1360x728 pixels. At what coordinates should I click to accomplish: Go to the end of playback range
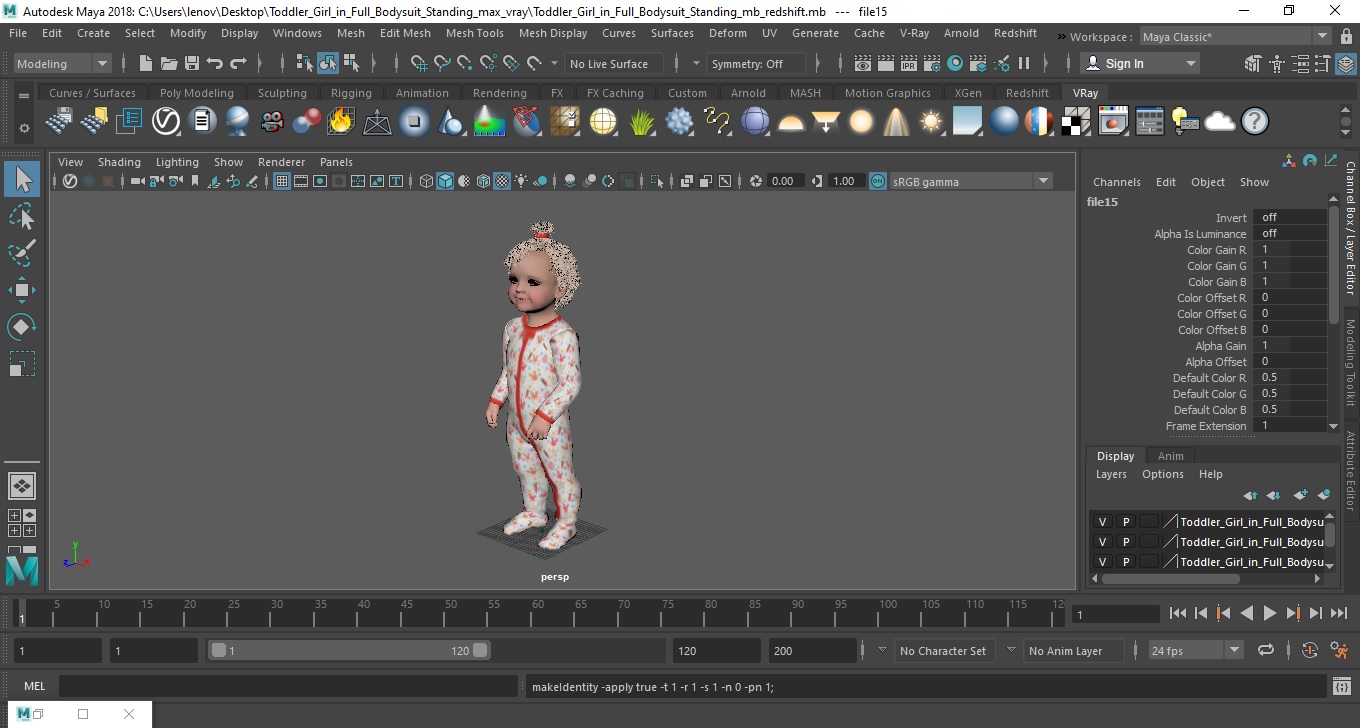(x=1339, y=613)
